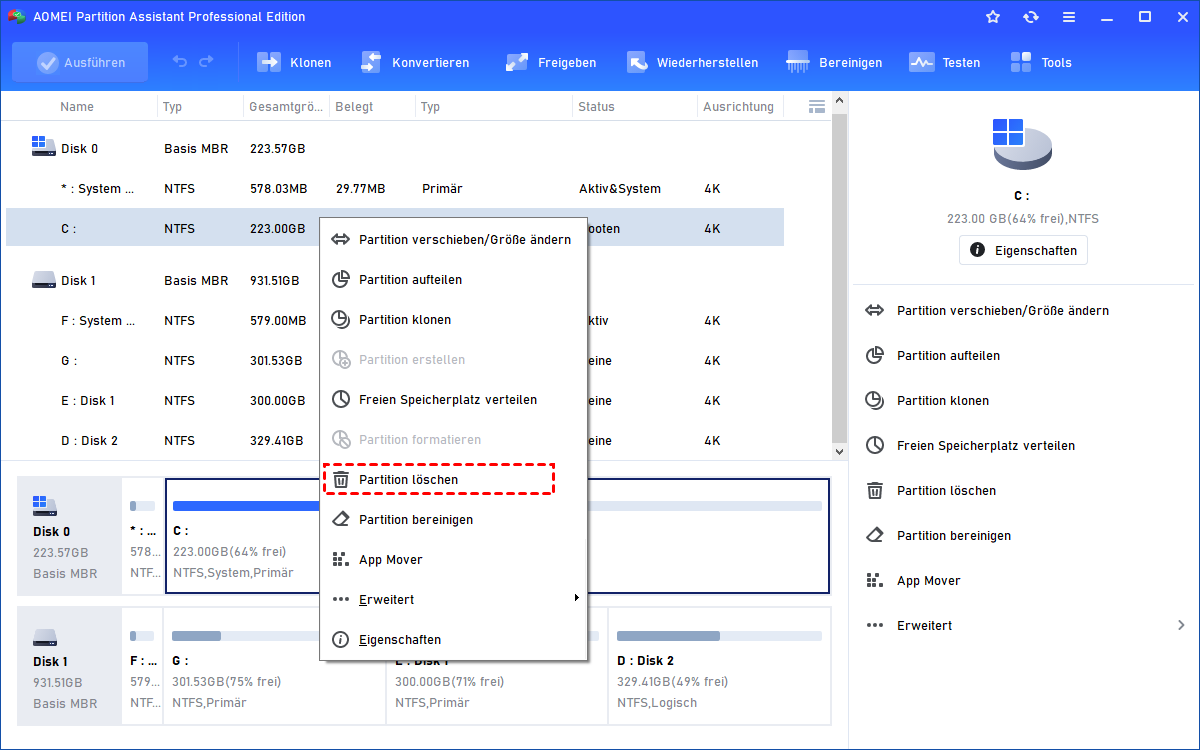Open the Konvertieren tool
Image resolution: width=1200 pixels, height=750 pixels.
[415, 62]
